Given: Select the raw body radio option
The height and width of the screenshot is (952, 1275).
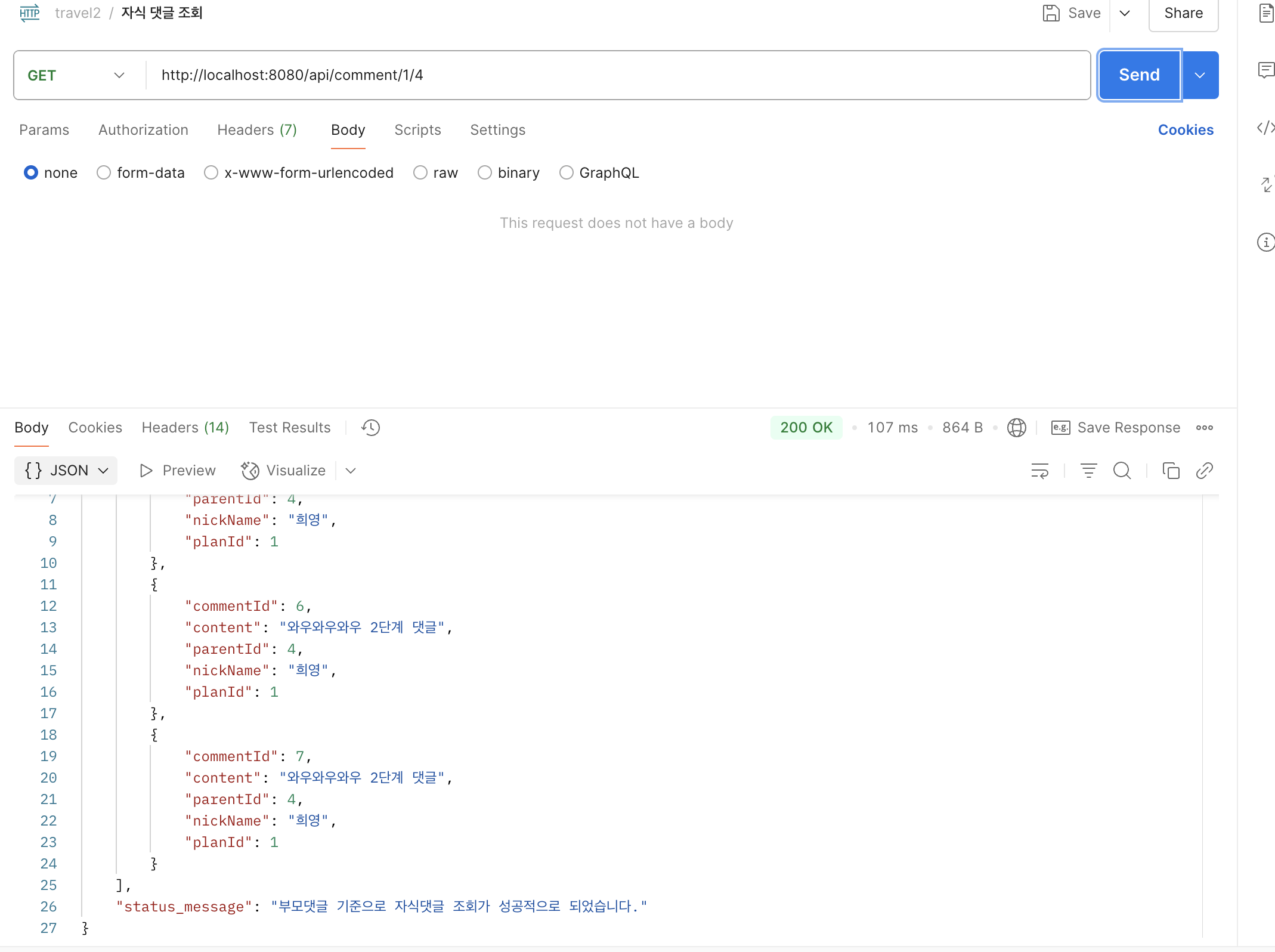Looking at the screenshot, I should coord(420,173).
